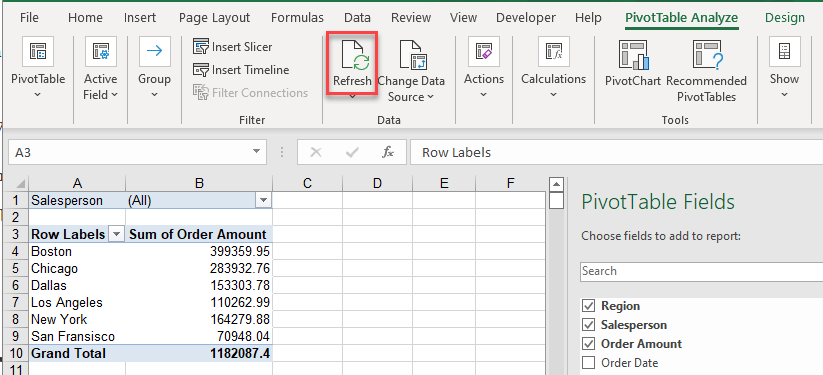Click the Insert Timeline icon

pos(201,70)
